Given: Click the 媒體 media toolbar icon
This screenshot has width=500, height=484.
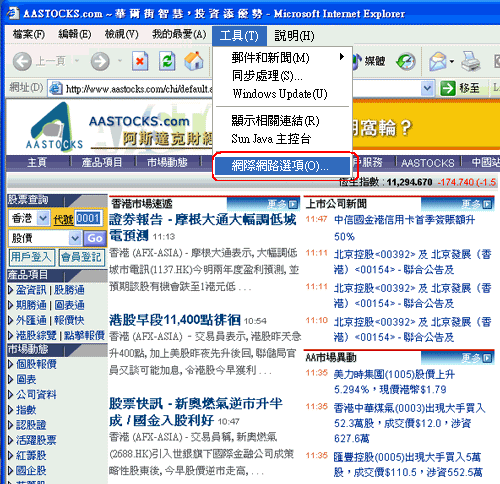Looking at the screenshot, I should pos(369,61).
